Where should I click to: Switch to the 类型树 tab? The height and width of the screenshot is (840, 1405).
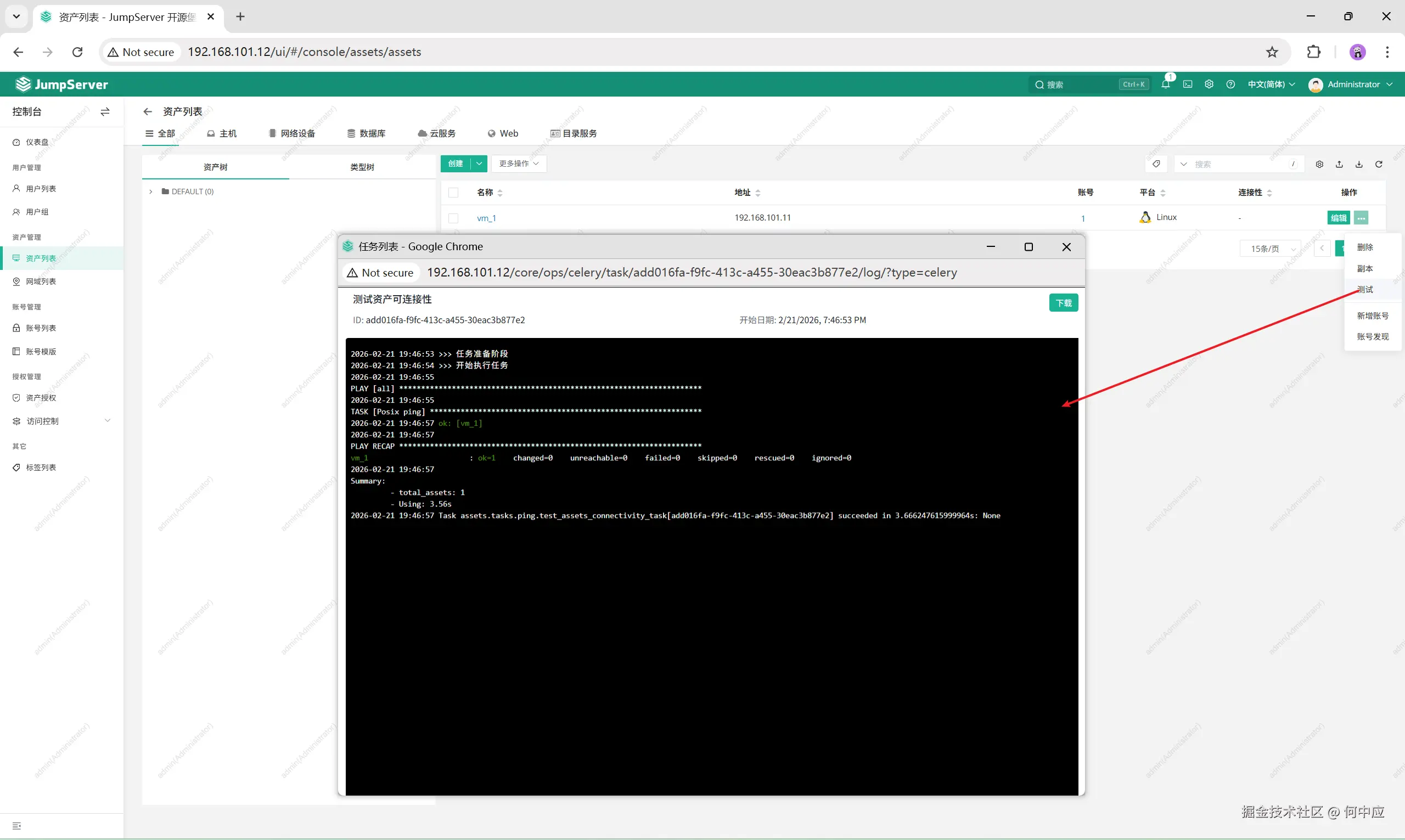362,167
